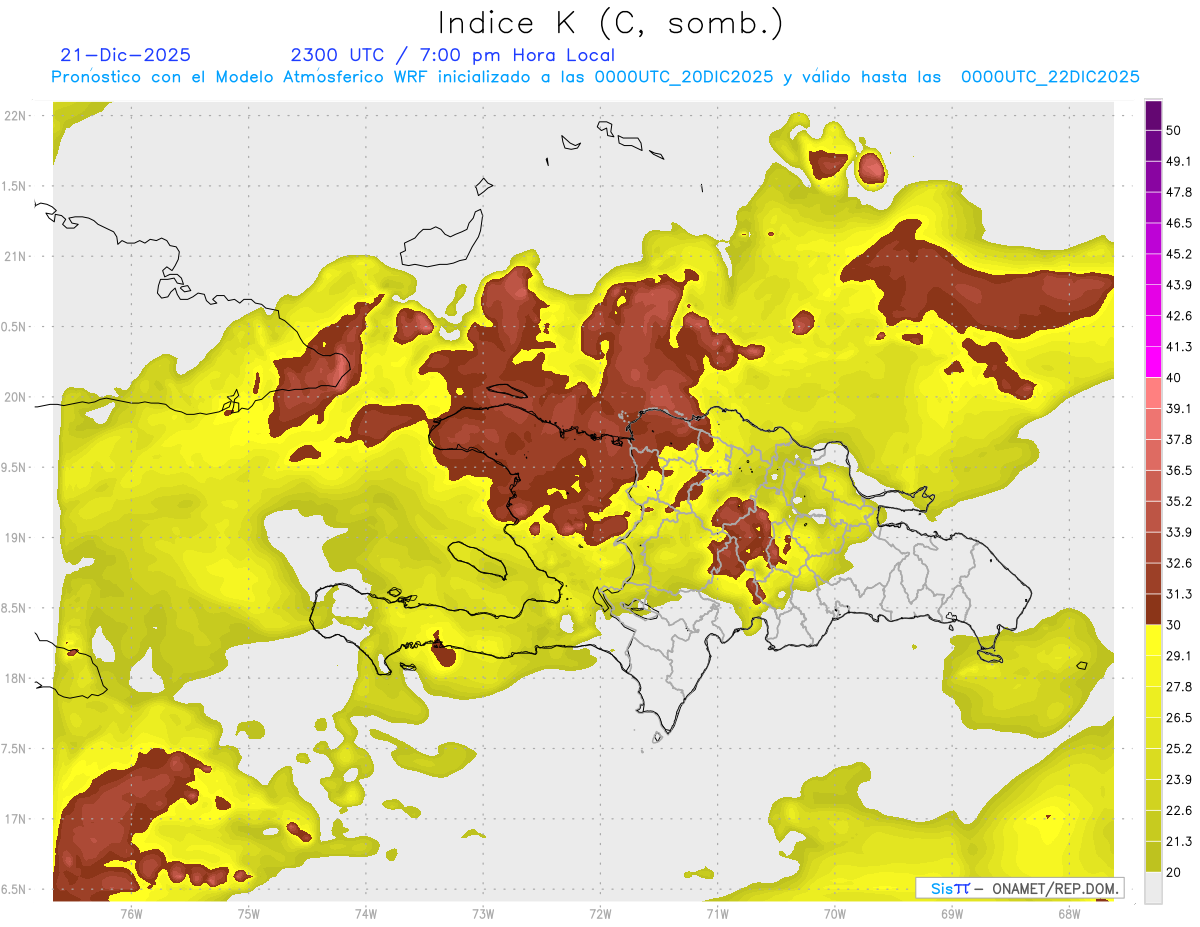The height and width of the screenshot is (927, 1200).
Task: Click the colorbar value 22.6
Action: tap(1180, 810)
